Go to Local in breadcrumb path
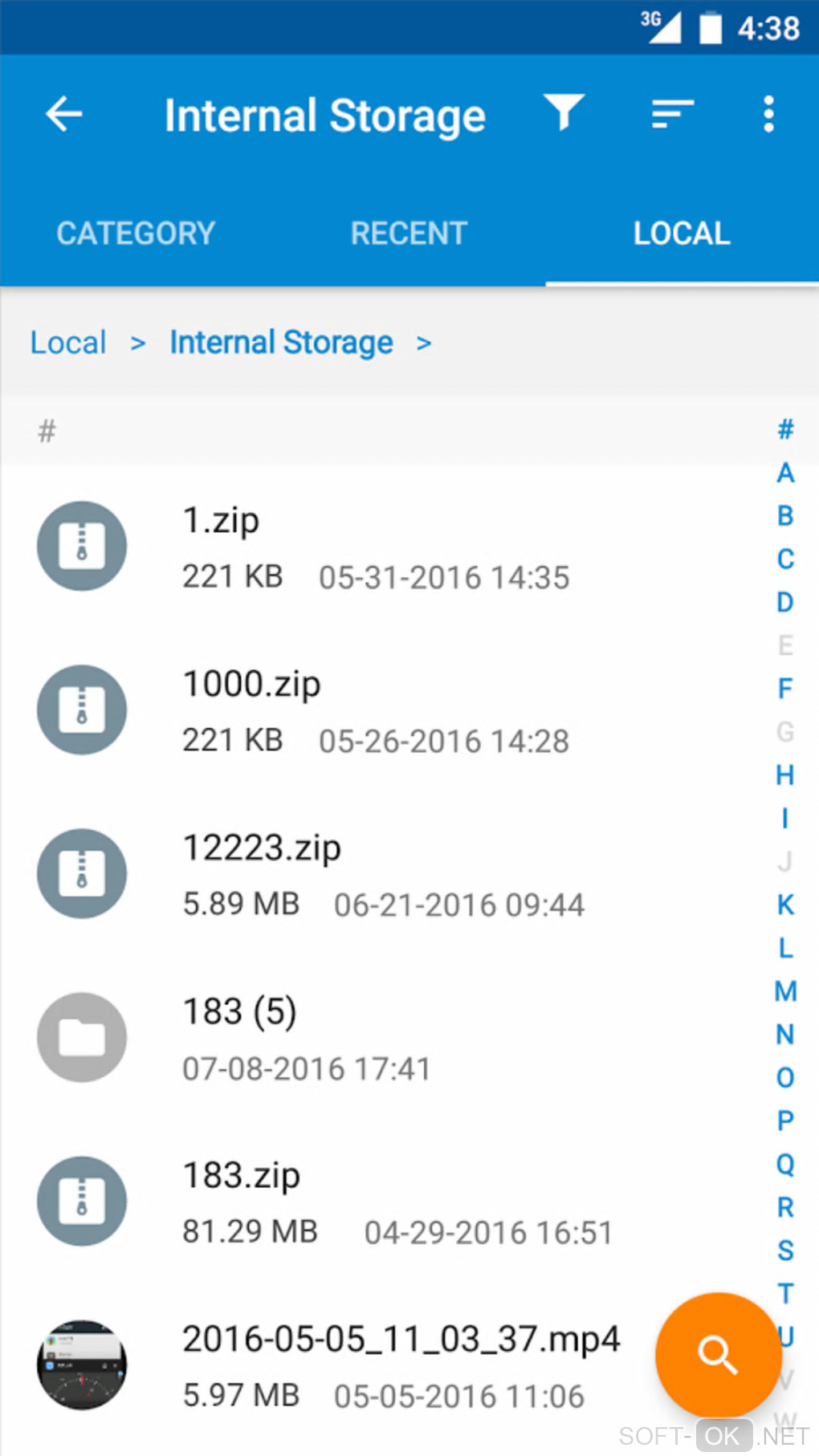The width and height of the screenshot is (819, 1456). (x=68, y=343)
